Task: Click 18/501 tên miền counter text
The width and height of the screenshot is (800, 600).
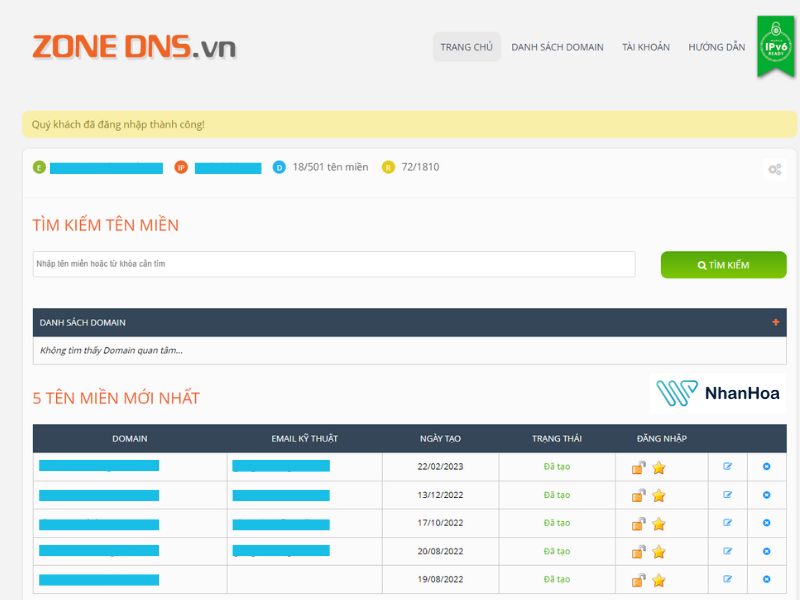Action: [330, 167]
